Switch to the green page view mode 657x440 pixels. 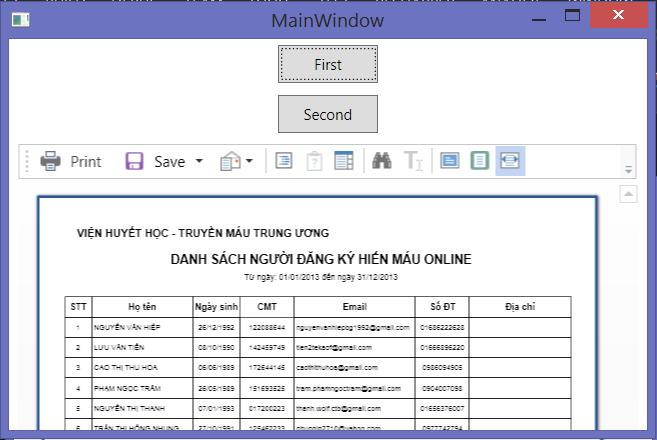pos(480,161)
